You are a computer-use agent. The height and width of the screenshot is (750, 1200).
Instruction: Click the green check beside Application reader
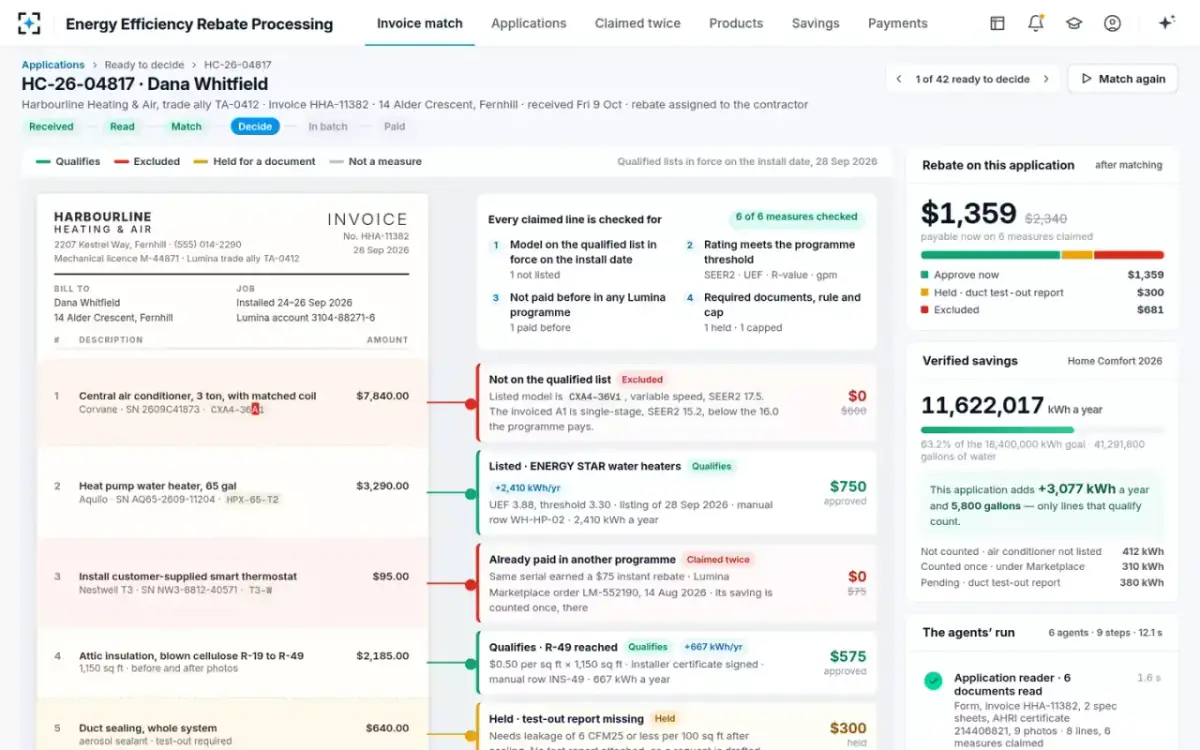(933, 681)
